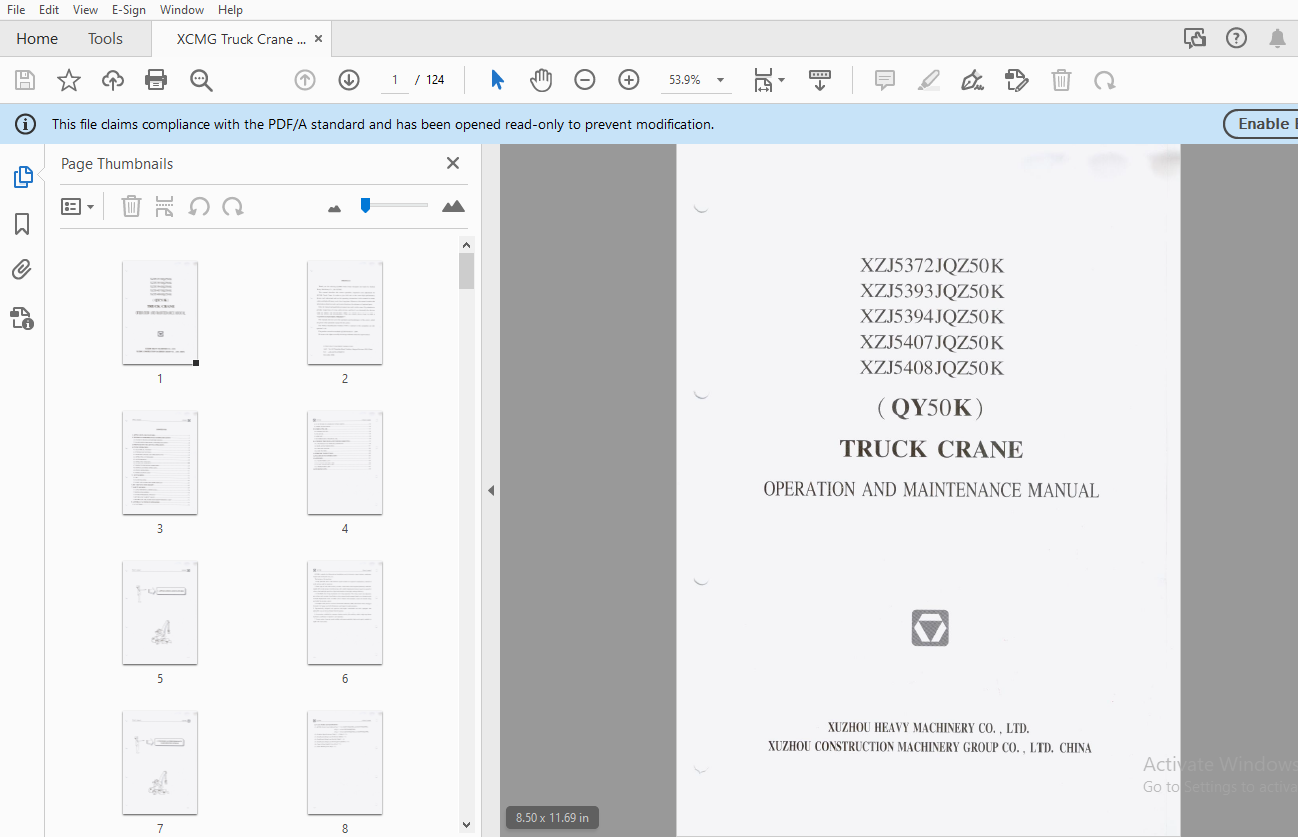Delete selected pages in thumbnails panel
This screenshot has height=837, width=1298.
(x=131, y=206)
